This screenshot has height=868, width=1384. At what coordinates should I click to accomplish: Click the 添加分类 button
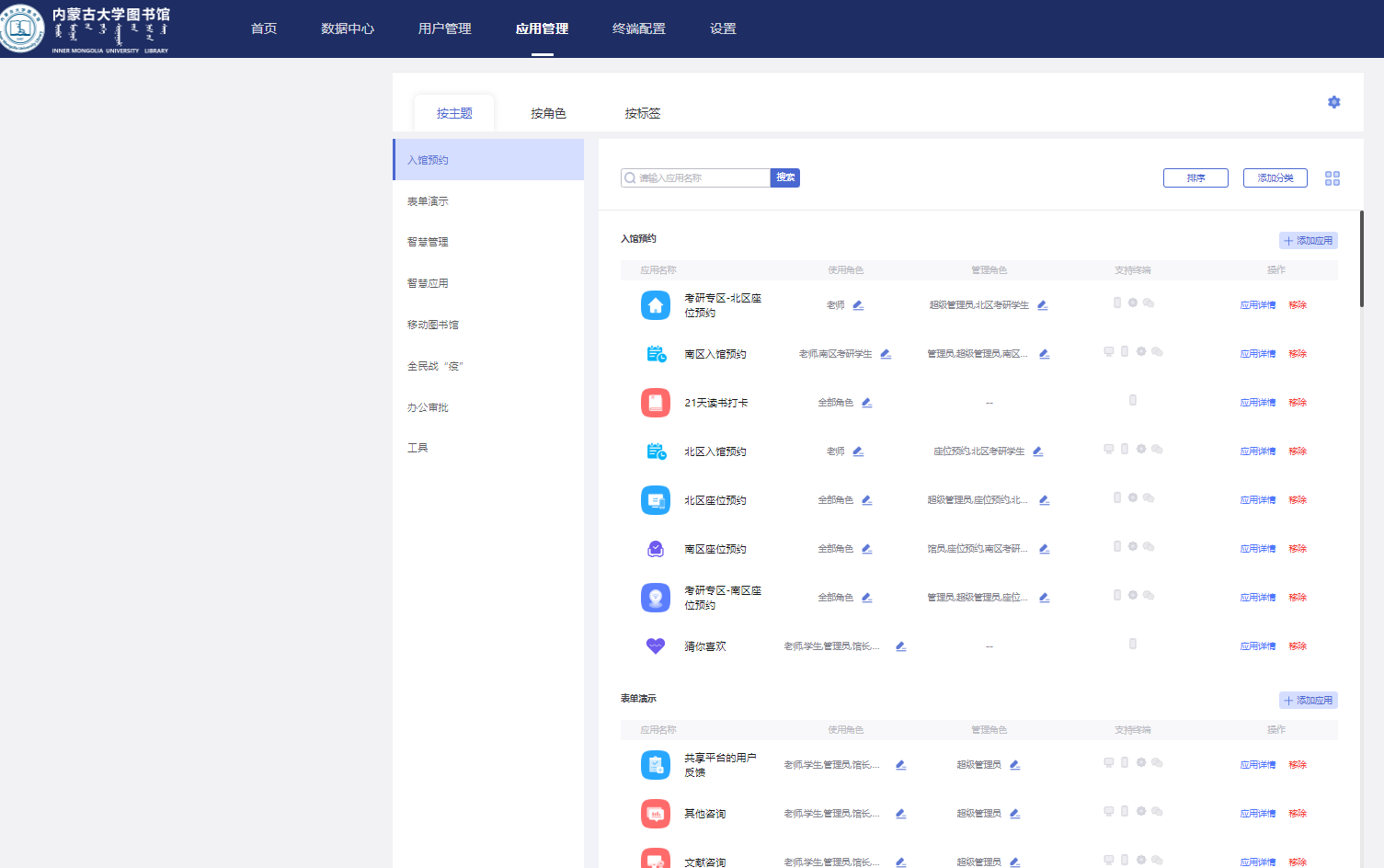click(1275, 178)
